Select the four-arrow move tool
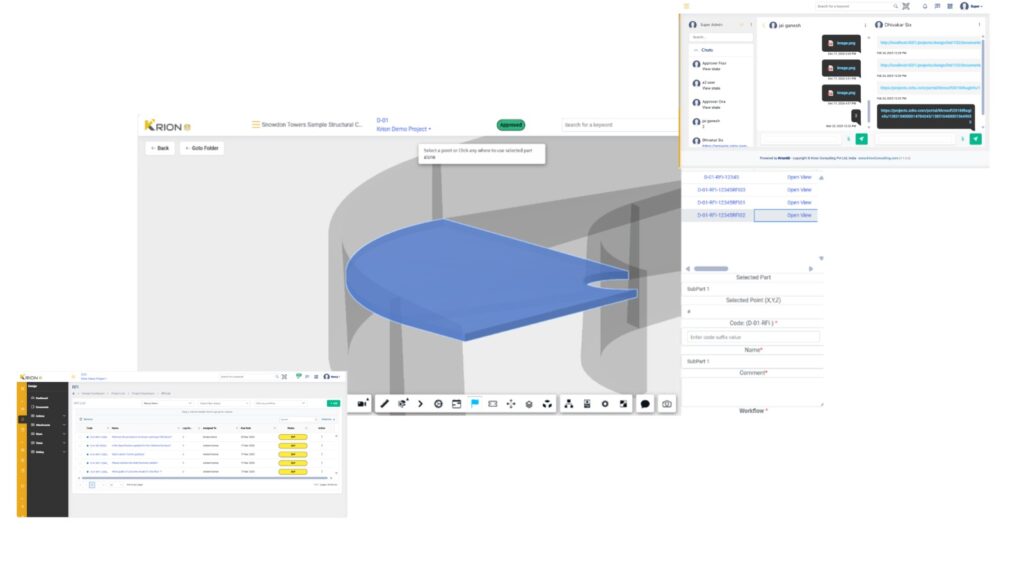The height and width of the screenshot is (575, 1024). pyautogui.click(x=511, y=404)
